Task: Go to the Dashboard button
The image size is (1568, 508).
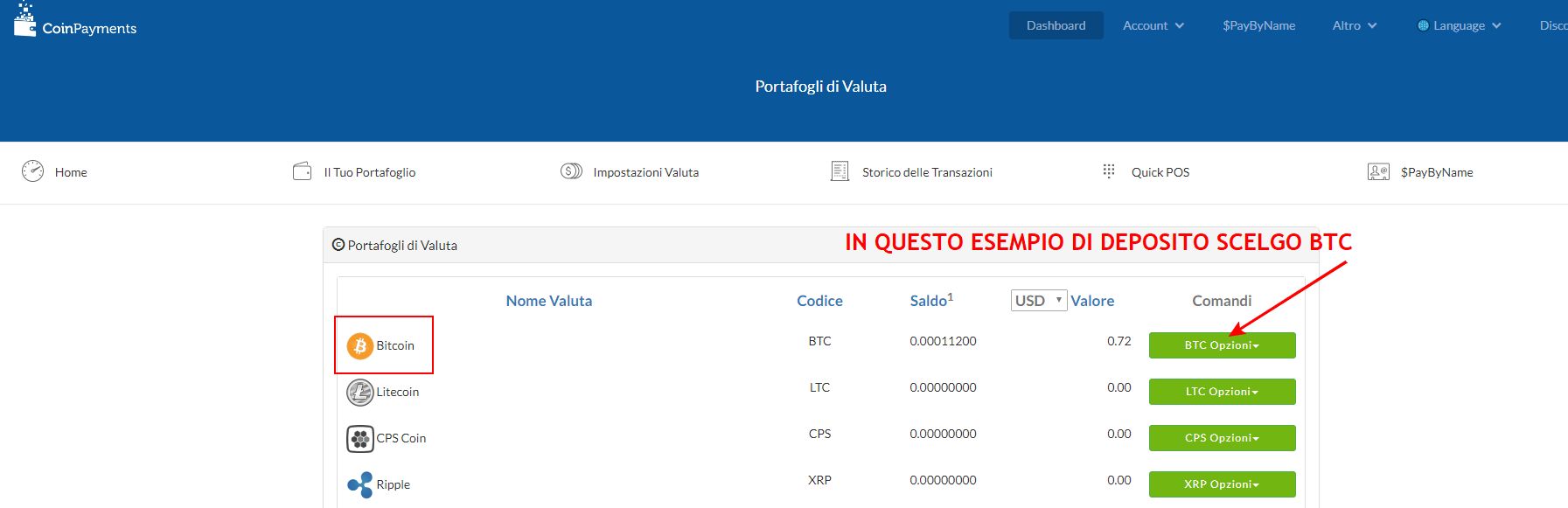Action: (x=1056, y=25)
